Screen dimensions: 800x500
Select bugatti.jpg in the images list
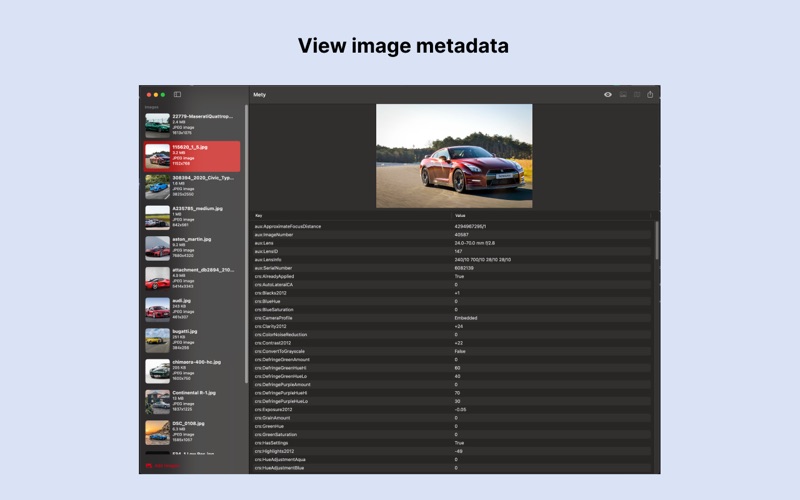point(192,340)
